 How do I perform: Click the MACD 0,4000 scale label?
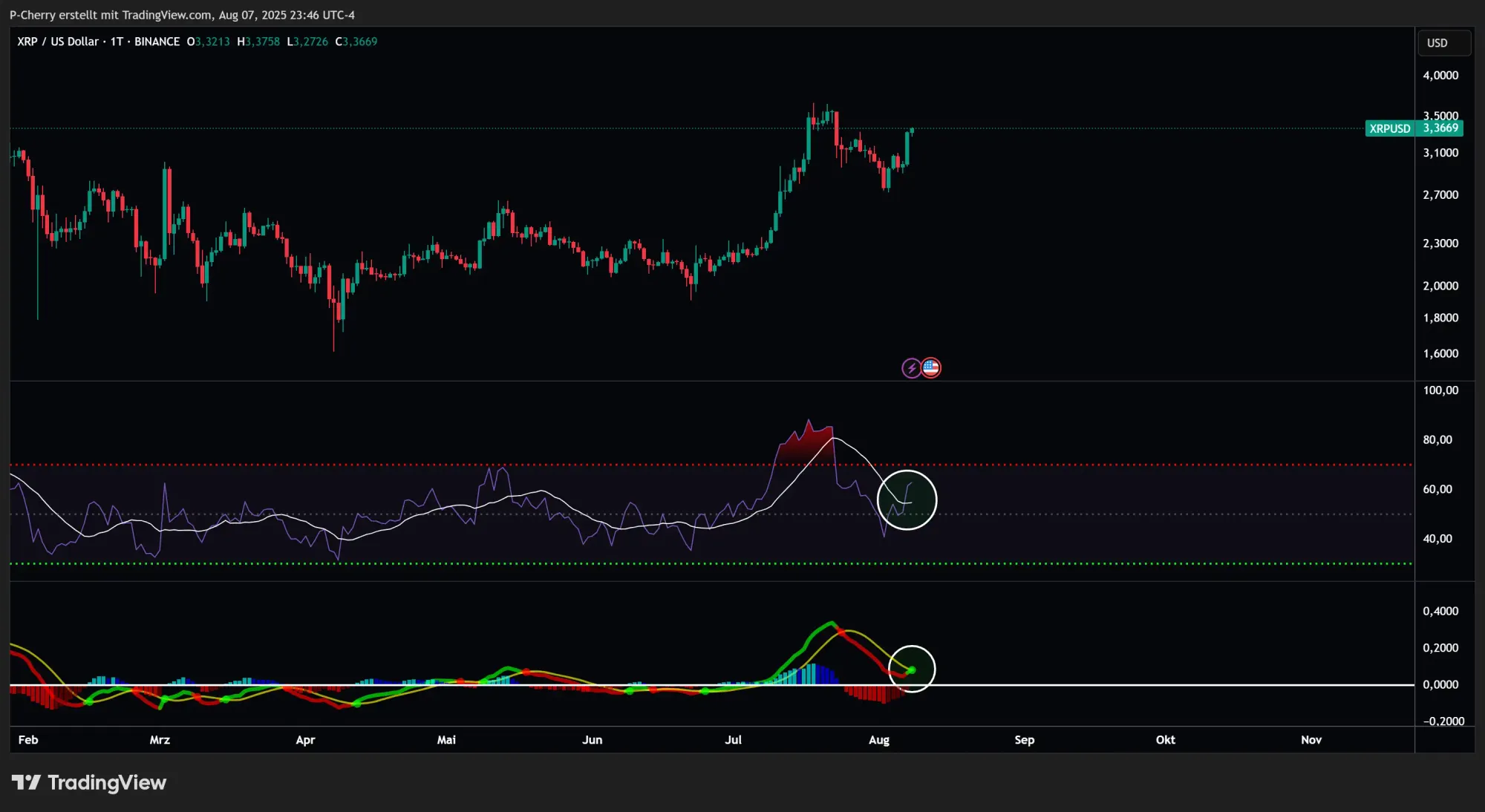click(1440, 611)
